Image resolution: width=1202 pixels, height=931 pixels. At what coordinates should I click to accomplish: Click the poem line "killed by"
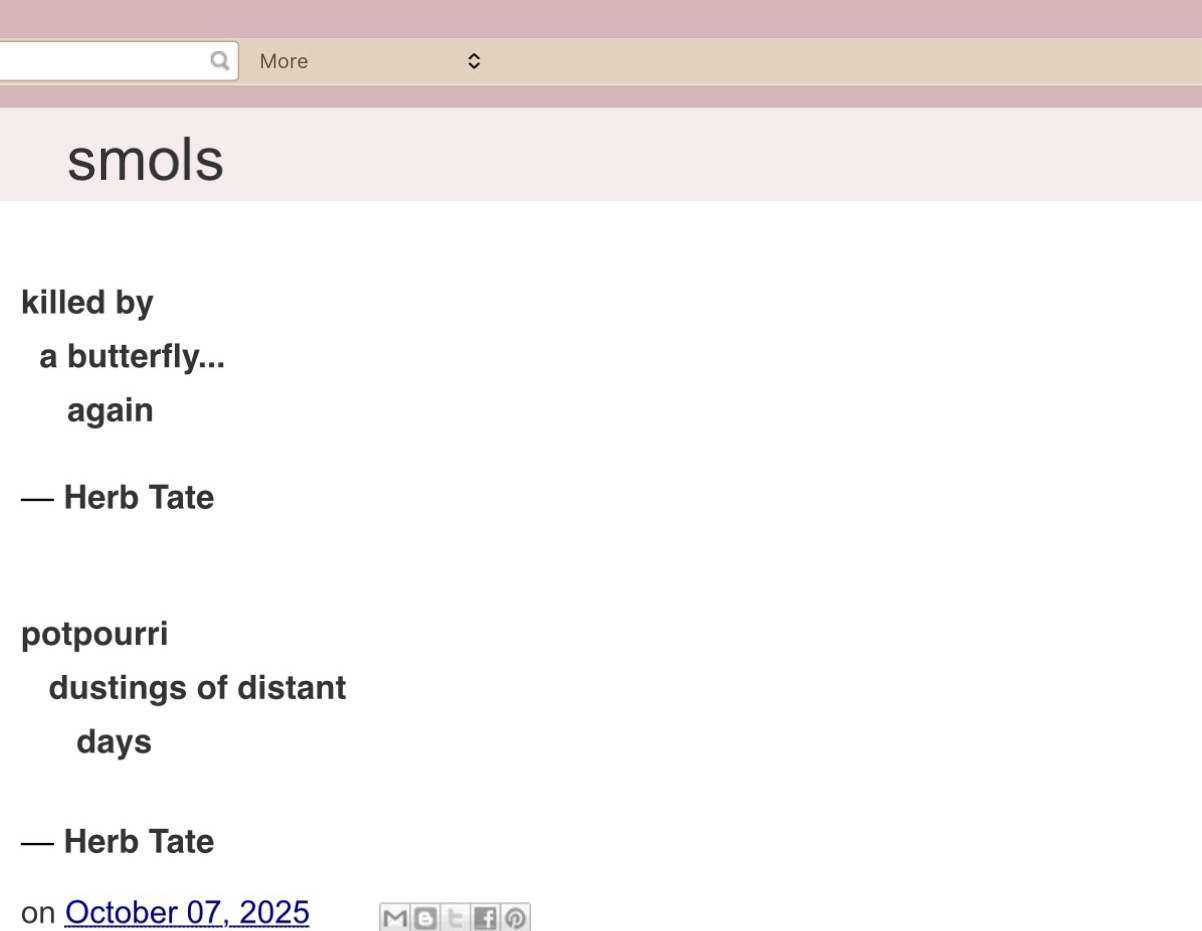[x=87, y=304]
